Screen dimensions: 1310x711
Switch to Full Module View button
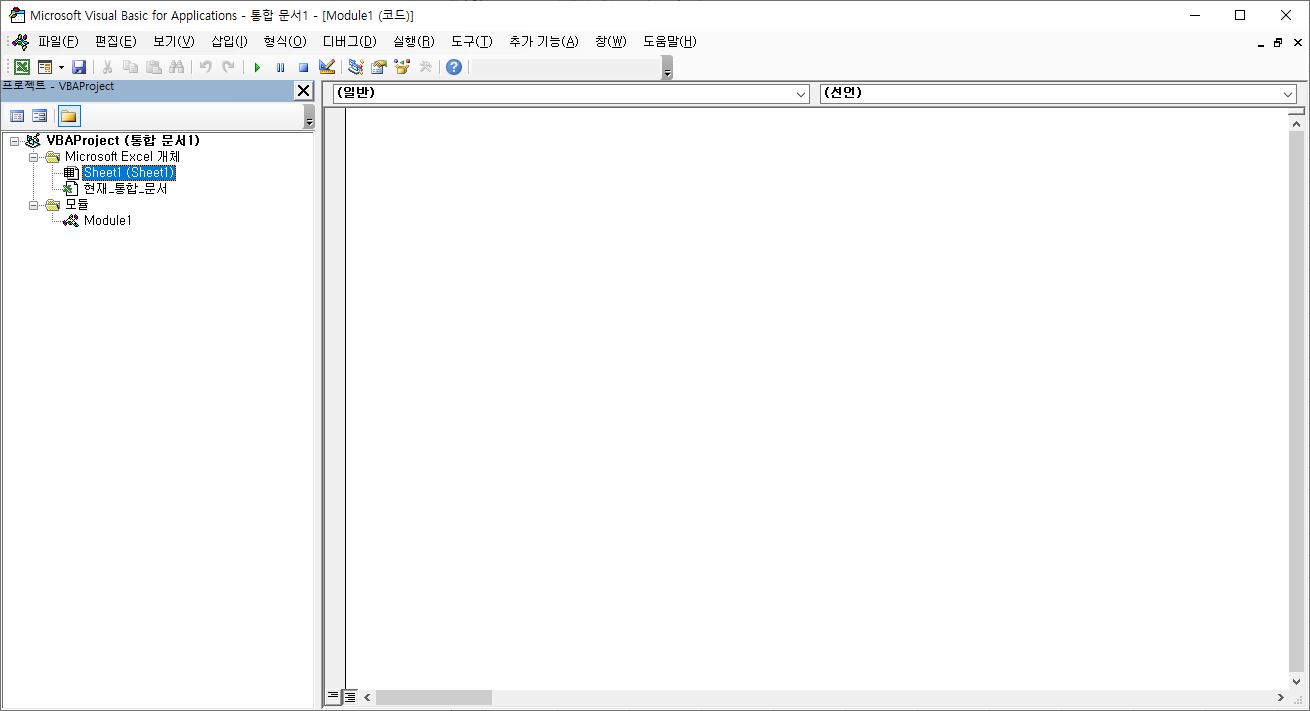click(x=350, y=697)
